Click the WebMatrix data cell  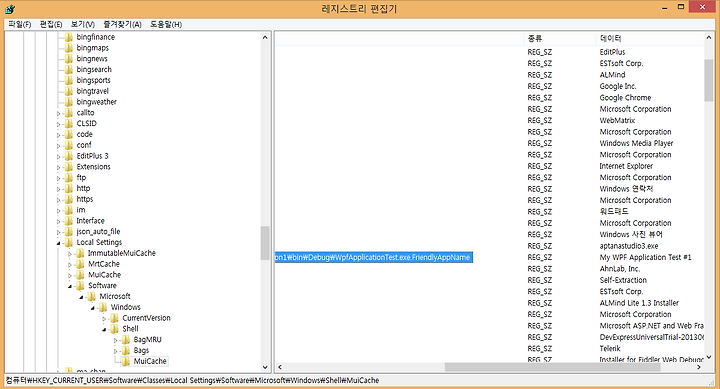tap(617, 120)
